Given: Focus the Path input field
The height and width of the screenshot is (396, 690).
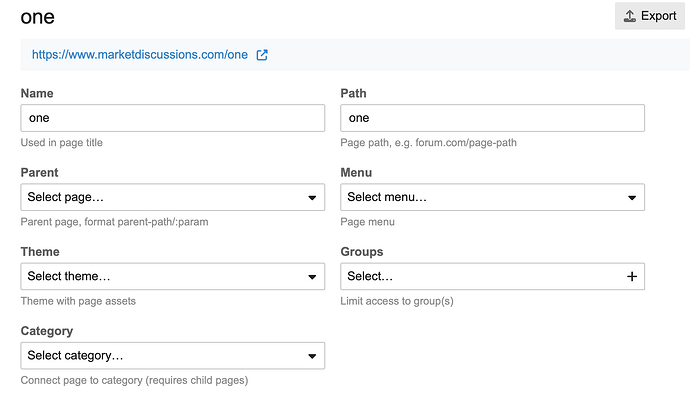Looking at the screenshot, I should [492, 118].
